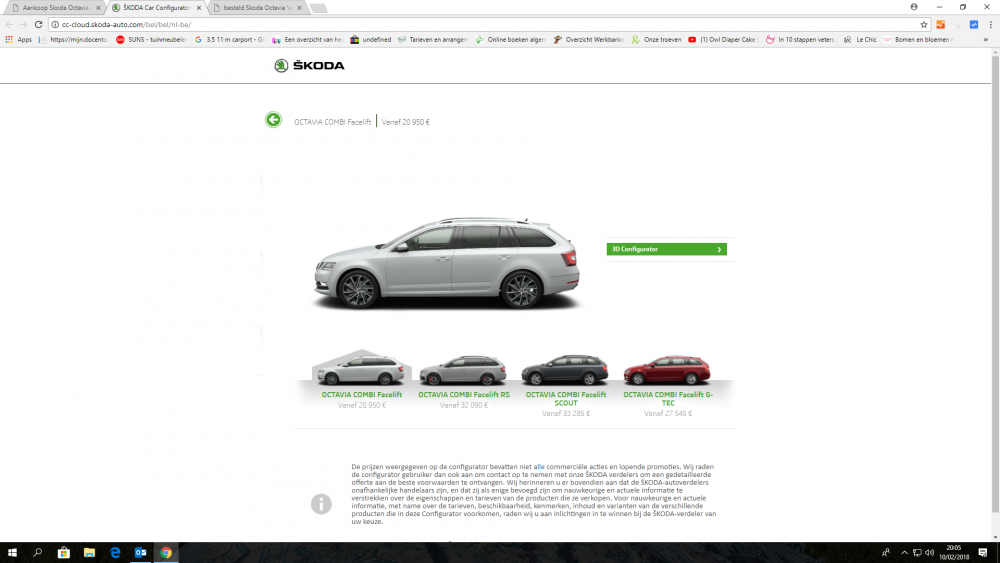
Task: Go back using the green arrow icon
Action: (x=273, y=120)
